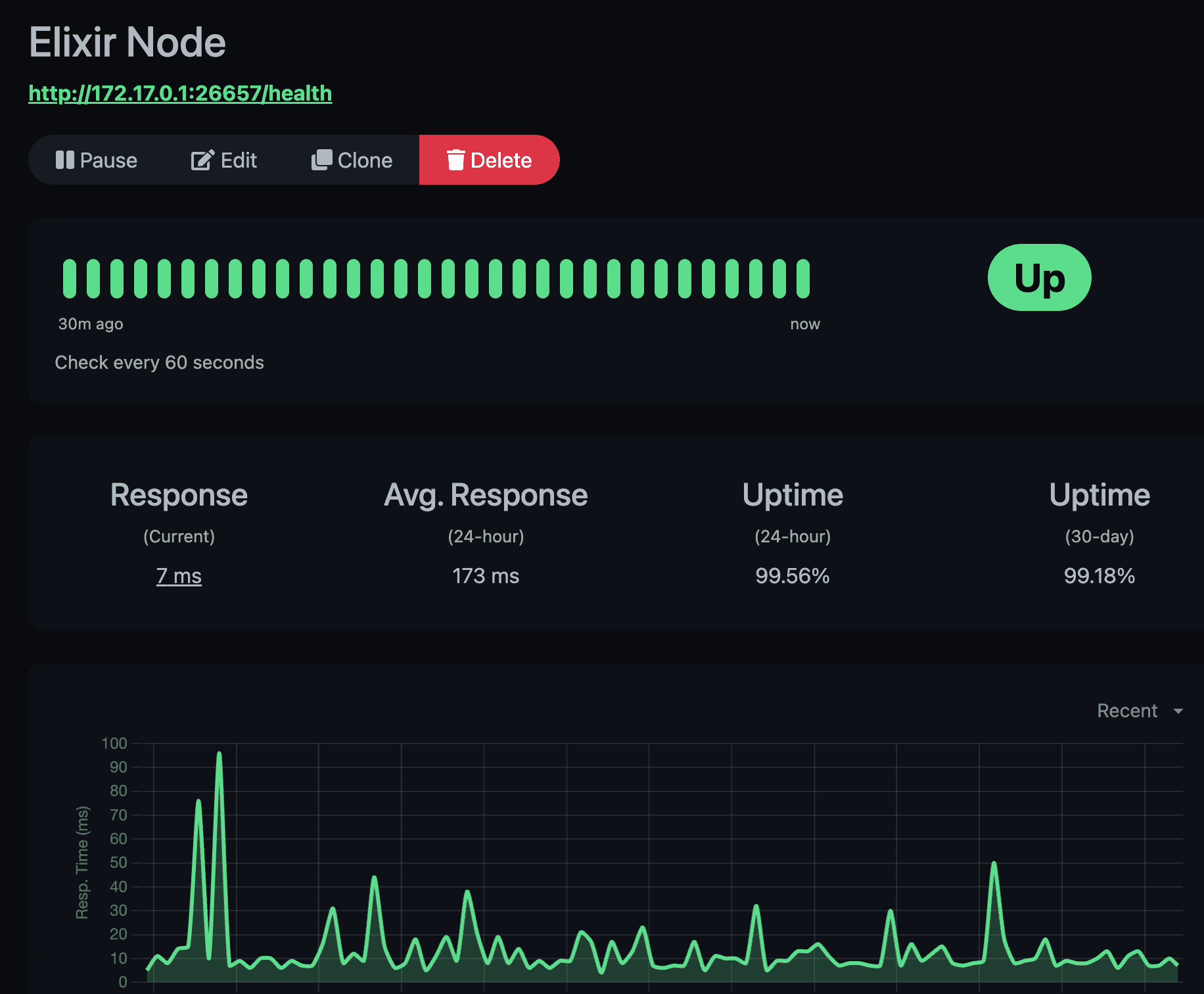Image resolution: width=1204 pixels, height=994 pixels.
Task: Click the tallest spike in response chart
Action: (219, 754)
